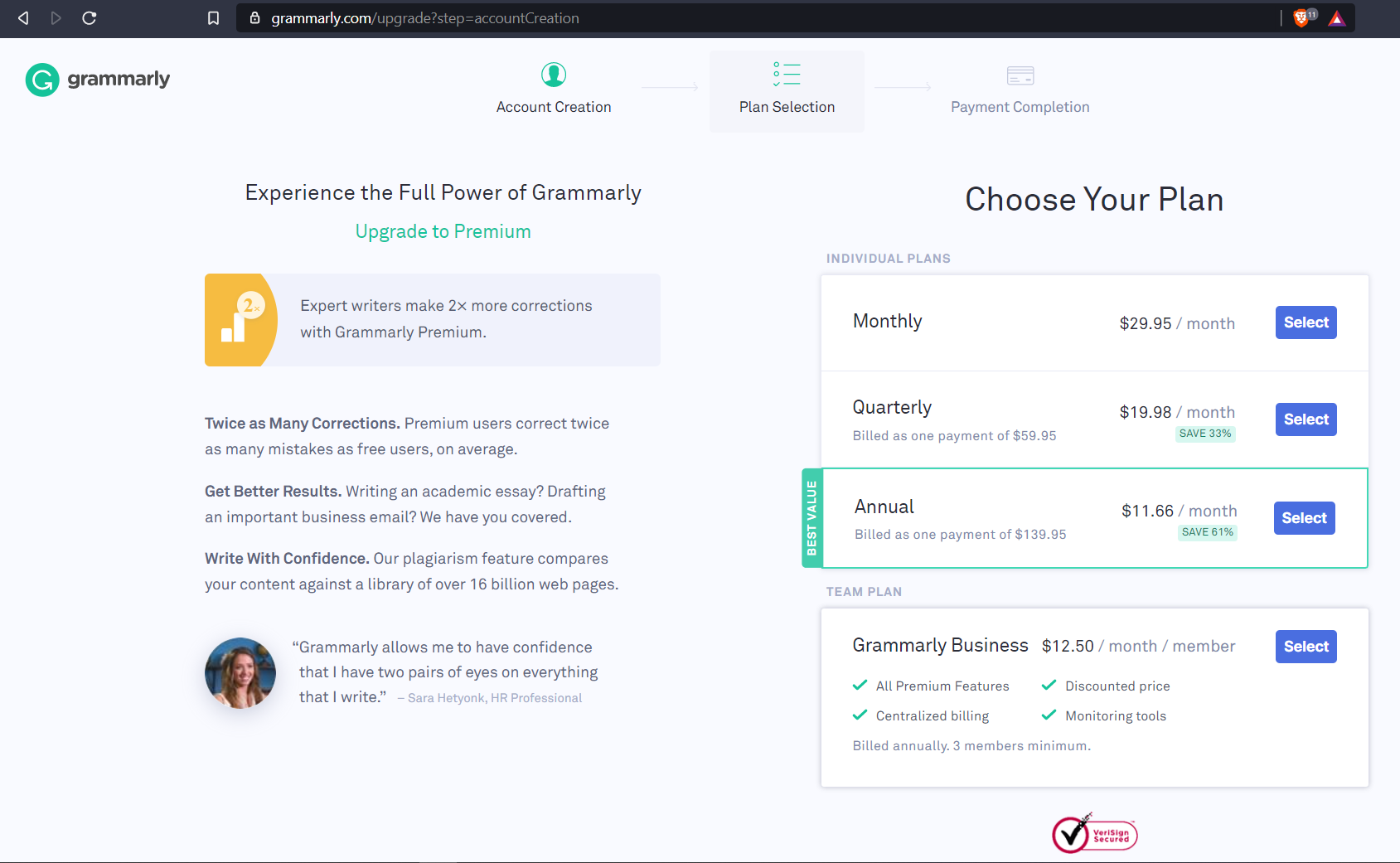
Task: Click the Centralized billing checkmark
Action: [x=860, y=715]
